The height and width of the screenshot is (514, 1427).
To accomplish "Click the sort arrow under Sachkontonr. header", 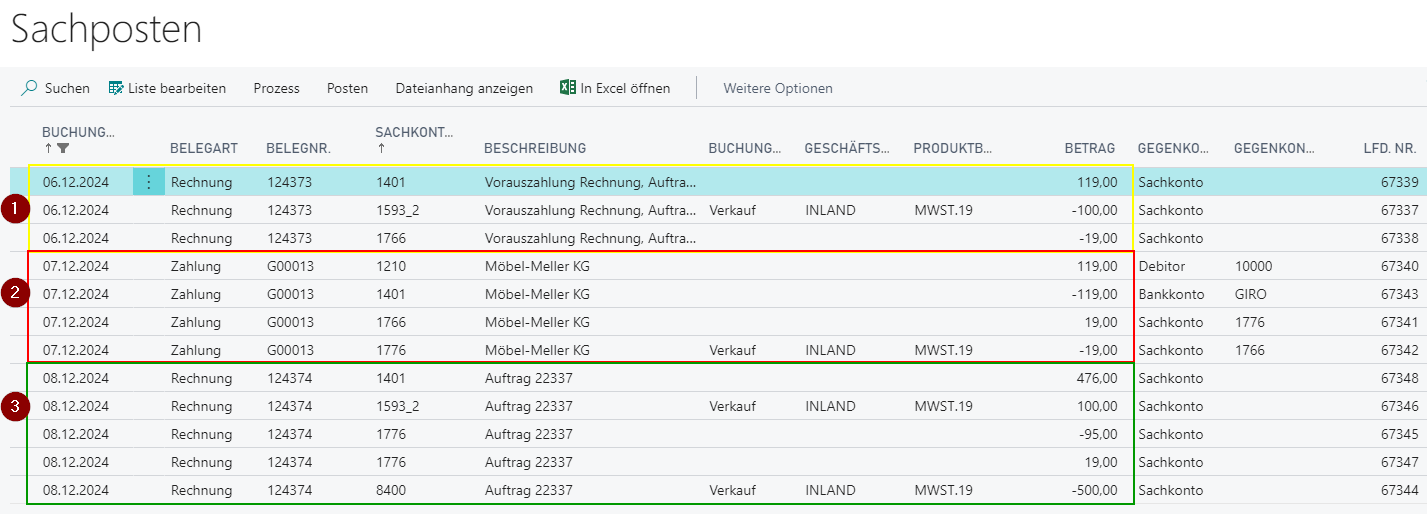I will [x=381, y=149].
